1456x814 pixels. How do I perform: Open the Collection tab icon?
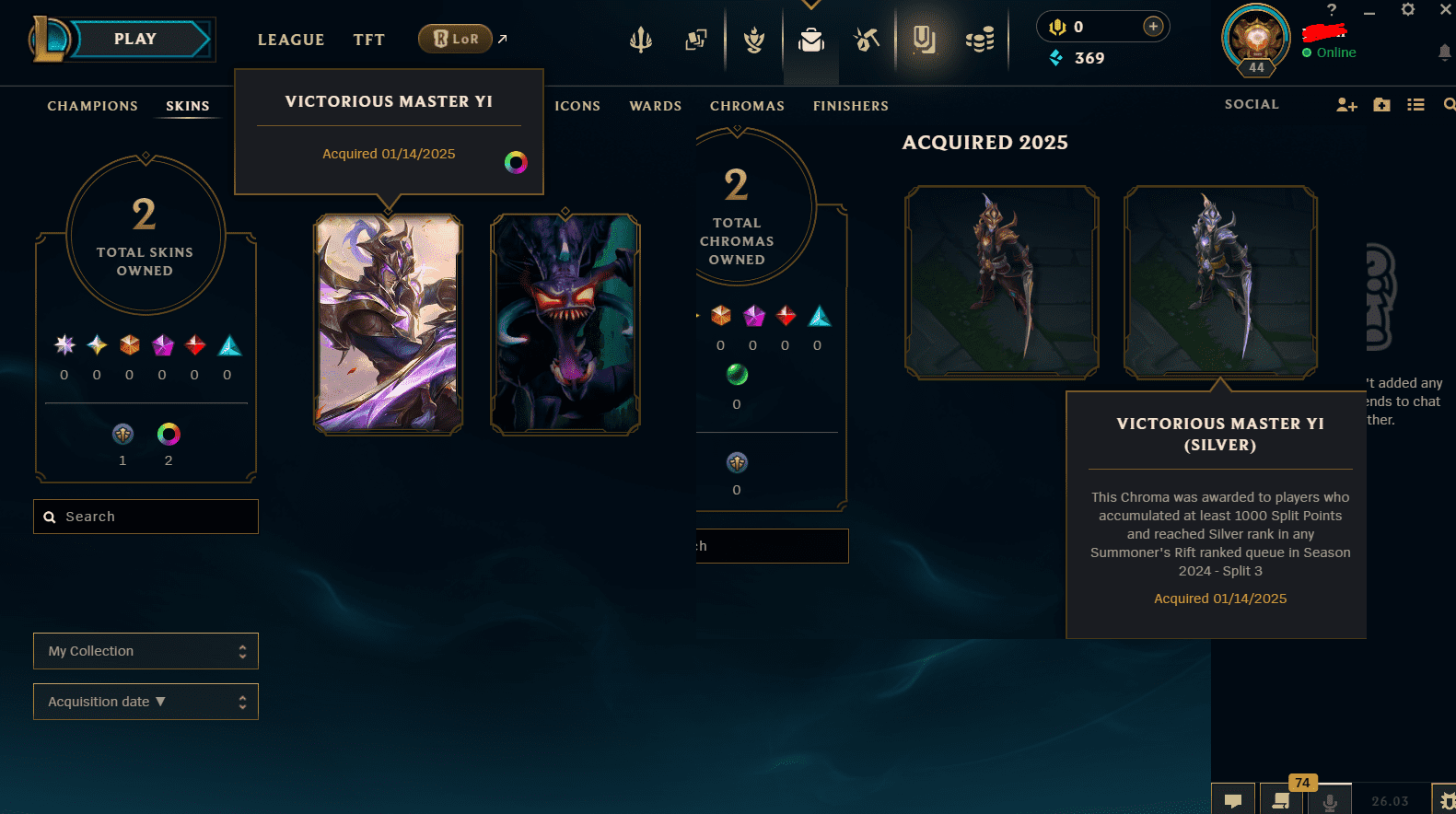point(811,40)
